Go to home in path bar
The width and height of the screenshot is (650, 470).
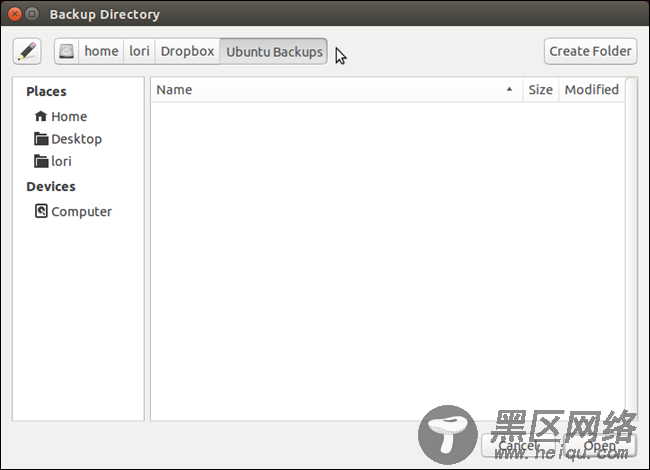pos(101,51)
